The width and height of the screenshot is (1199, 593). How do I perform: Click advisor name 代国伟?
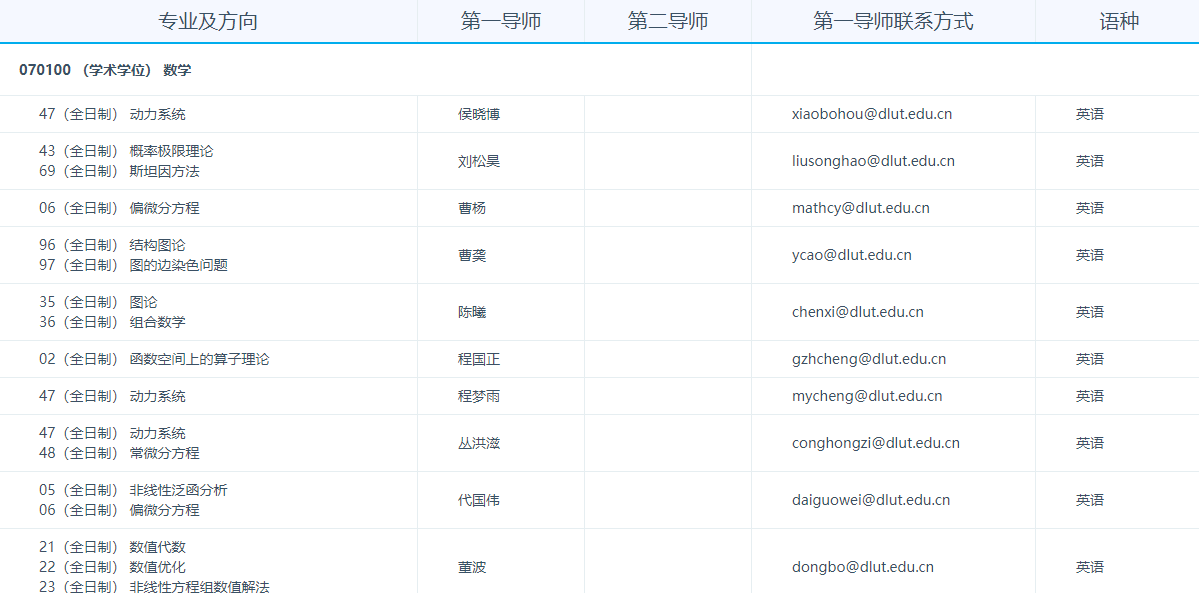(x=479, y=500)
